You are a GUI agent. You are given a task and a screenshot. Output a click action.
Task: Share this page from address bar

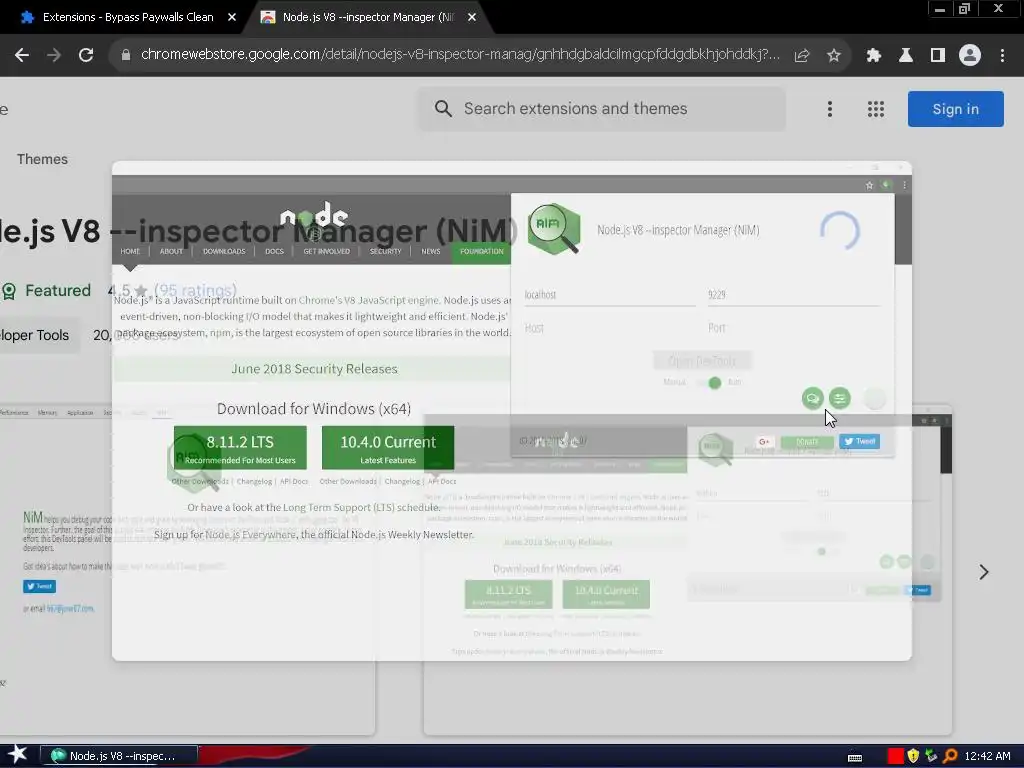(802, 56)
